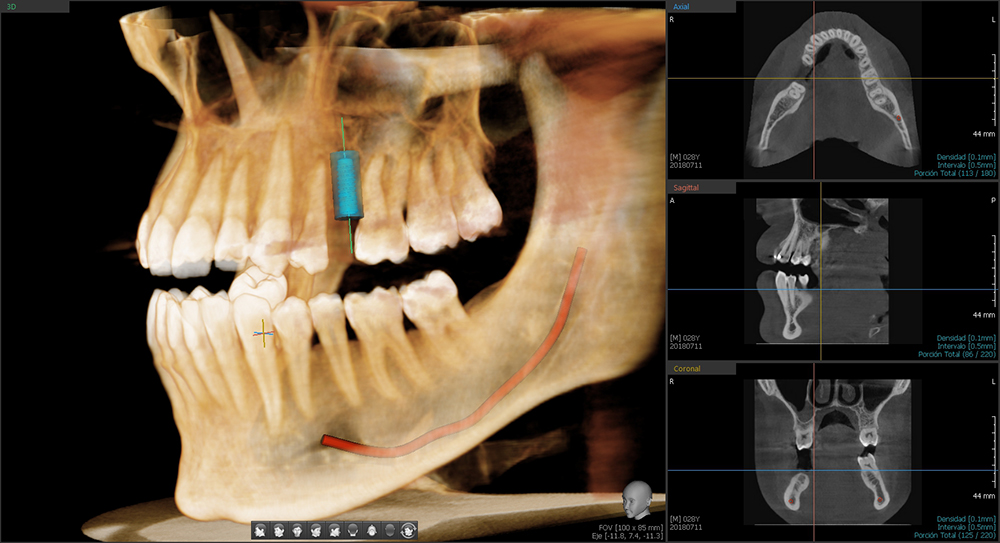1000x543 pixels.
Task: Click the 3D panel title tab
Action: tap(12, 6)
